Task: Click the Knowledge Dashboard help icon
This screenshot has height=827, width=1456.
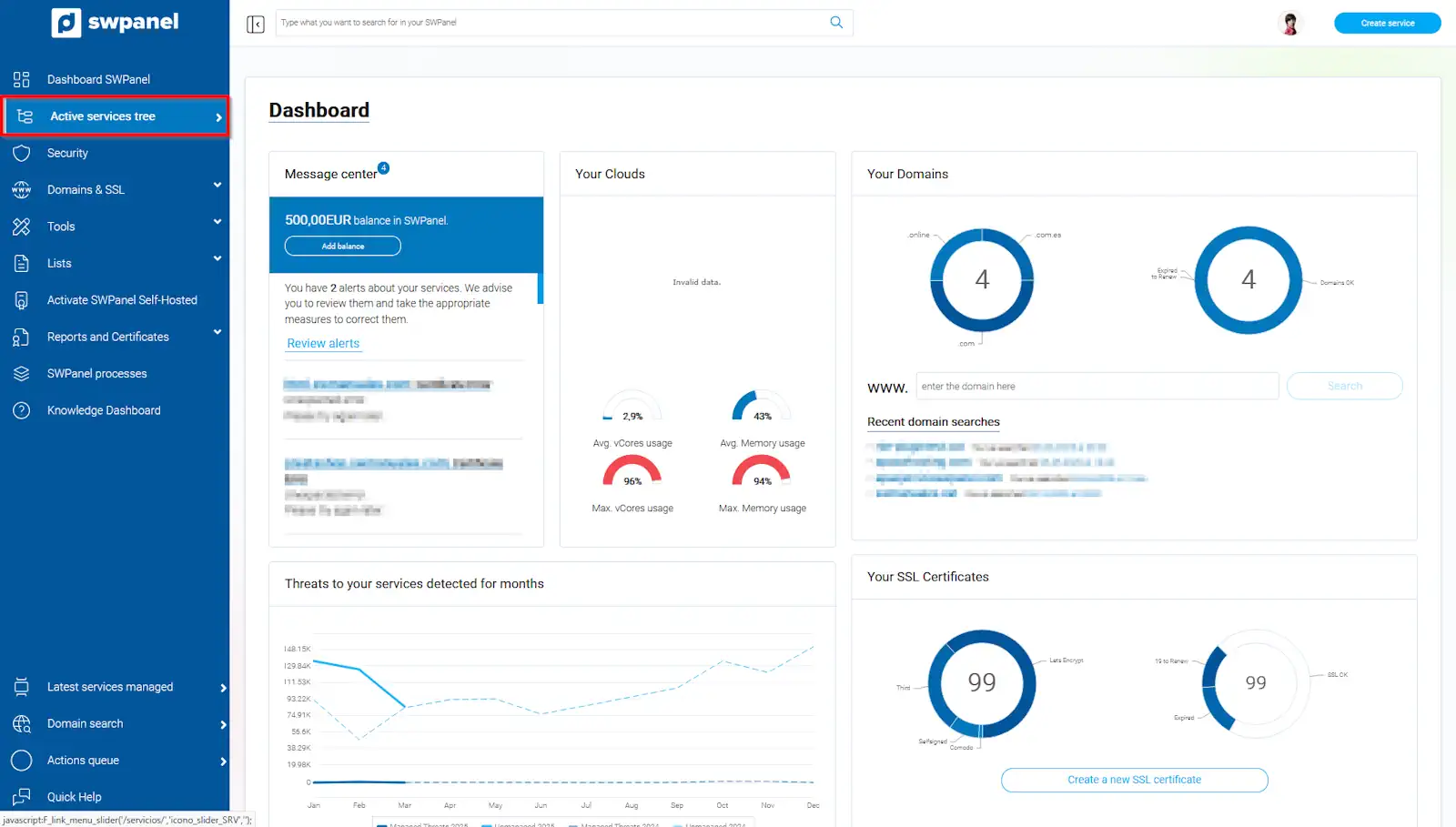Action: pyautogui.click(x=22, y=410)
